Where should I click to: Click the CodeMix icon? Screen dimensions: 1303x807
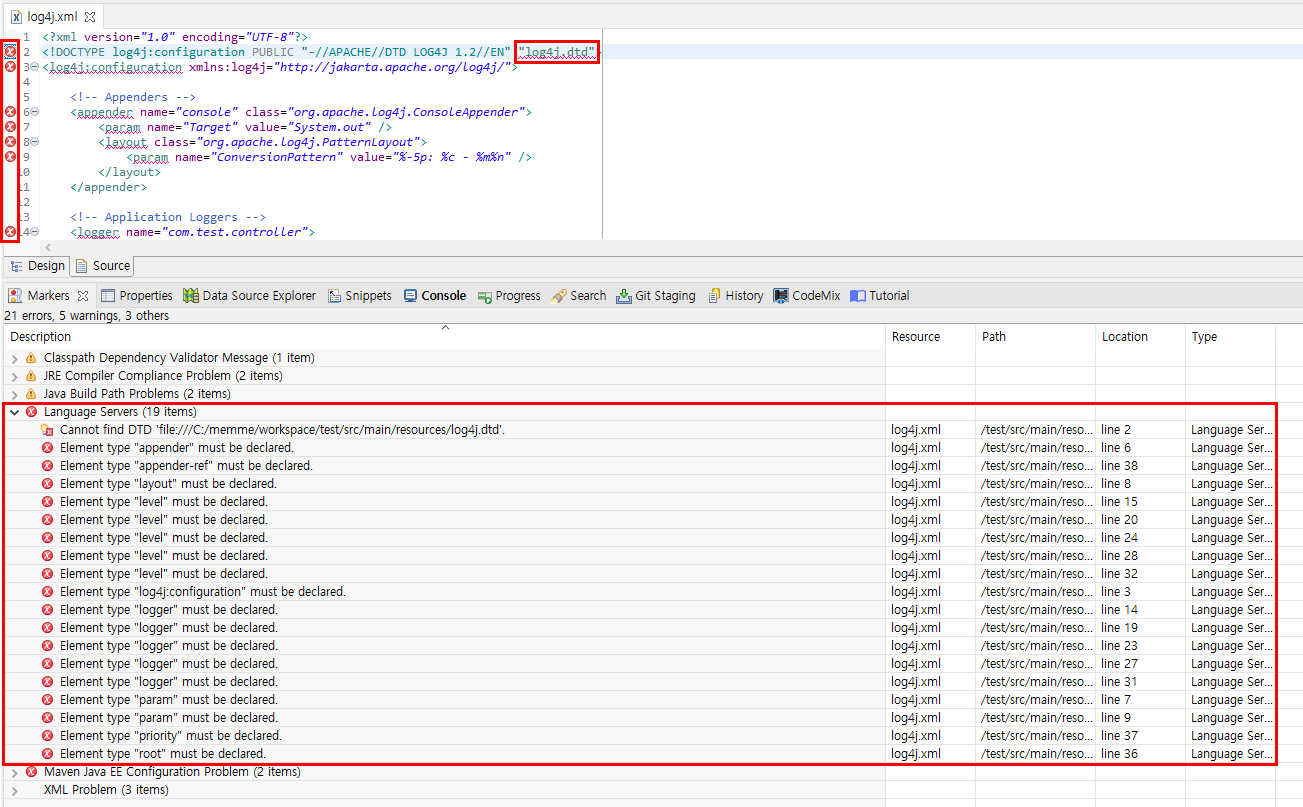[781, 296]
